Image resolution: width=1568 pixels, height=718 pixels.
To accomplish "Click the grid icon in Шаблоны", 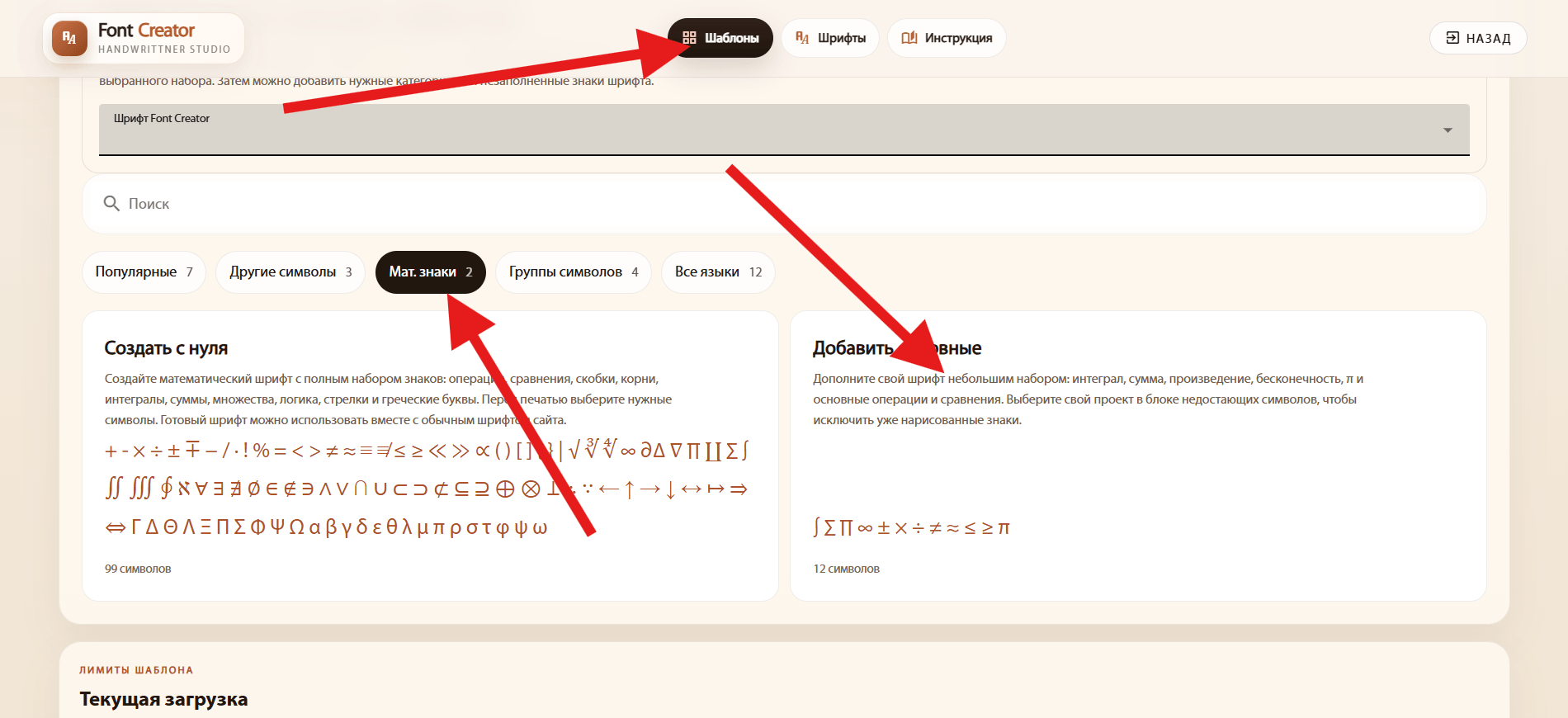I will [x=689, y=38].
